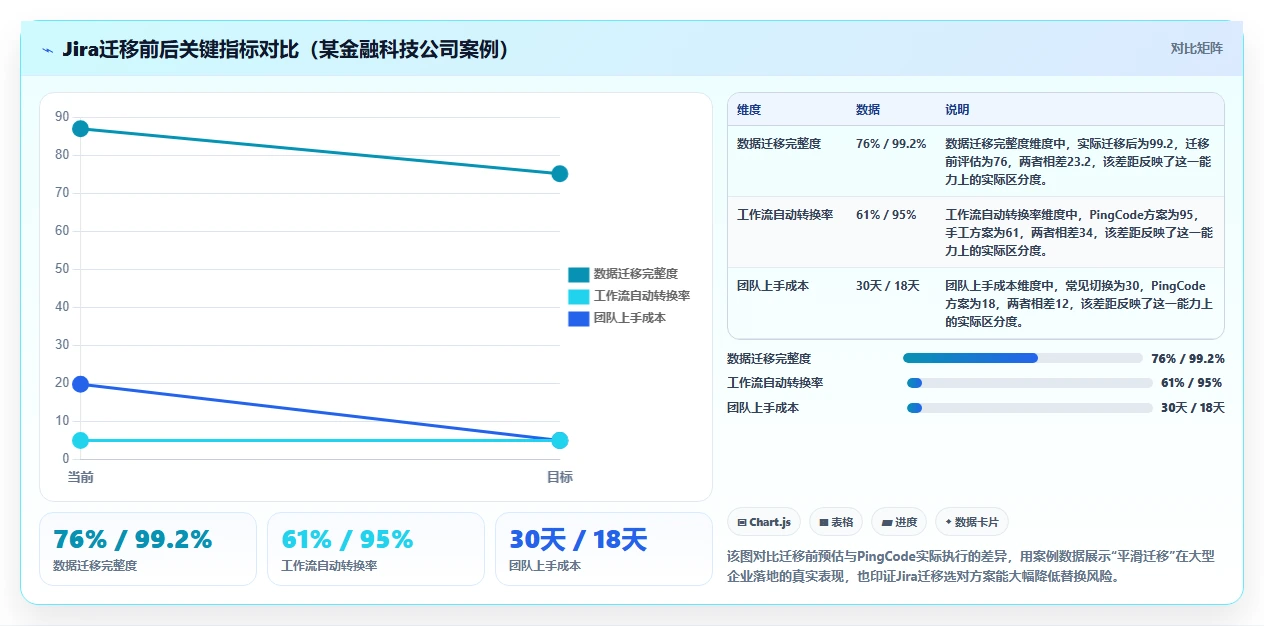Click the 工作流自动转换率 legend color box

click(x=579, y=296)
